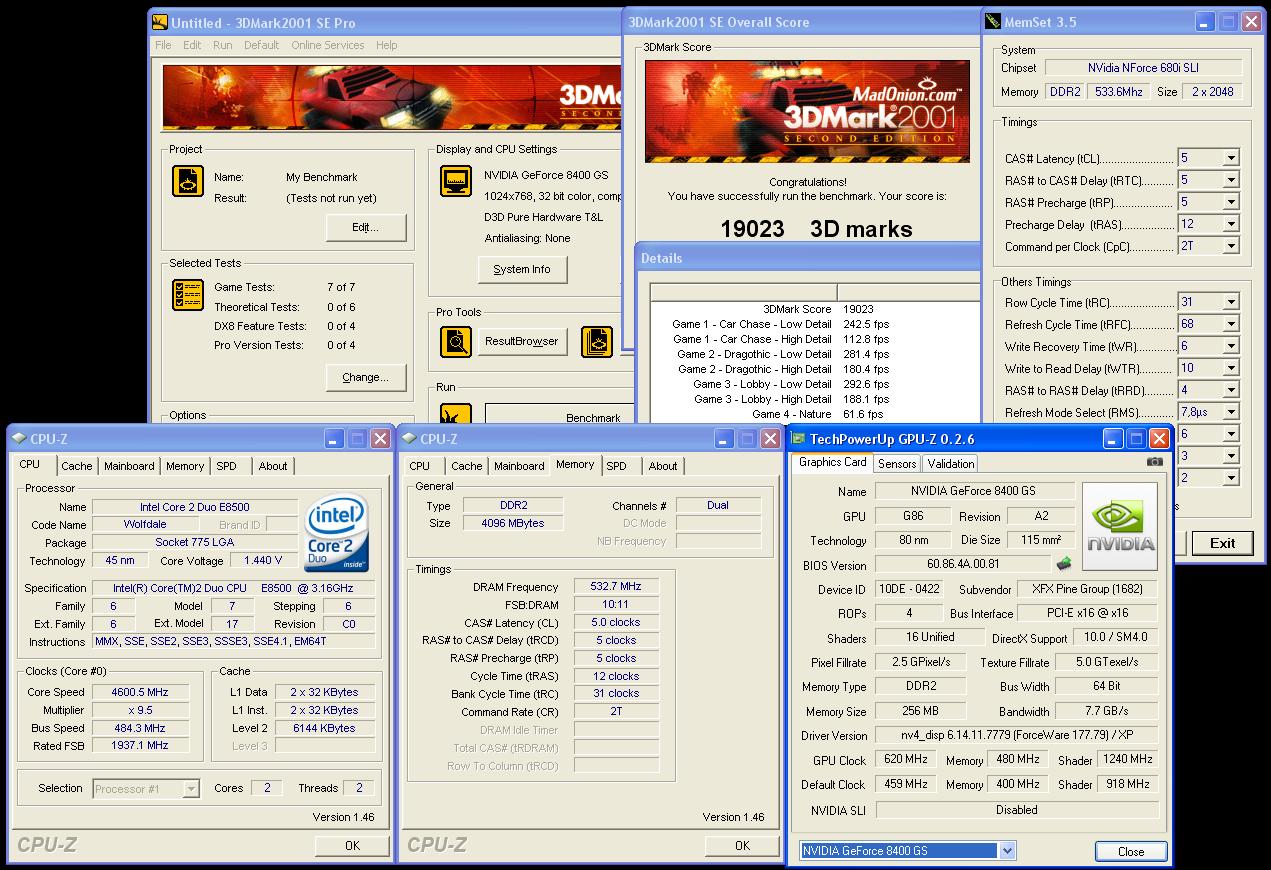Open the Online Services menu
This screenshot has width=1271, height=870.
328,45
